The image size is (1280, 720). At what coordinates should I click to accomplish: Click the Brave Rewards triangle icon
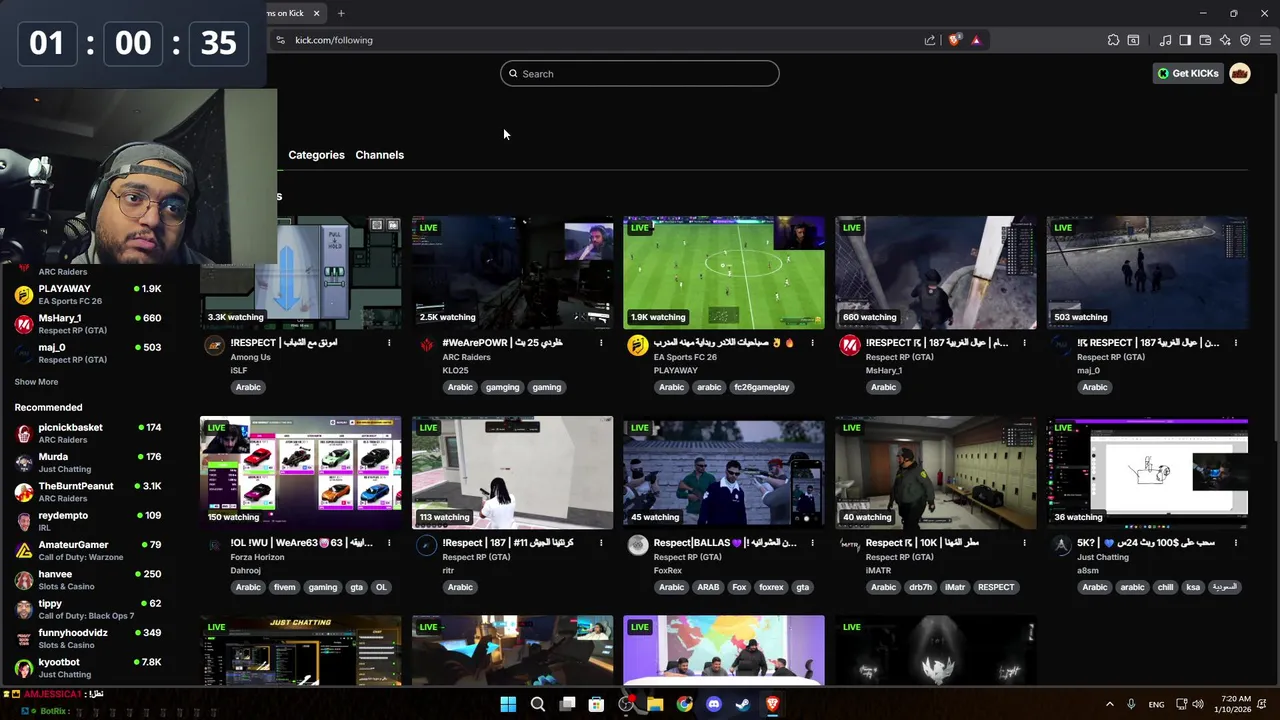(976, 40)
